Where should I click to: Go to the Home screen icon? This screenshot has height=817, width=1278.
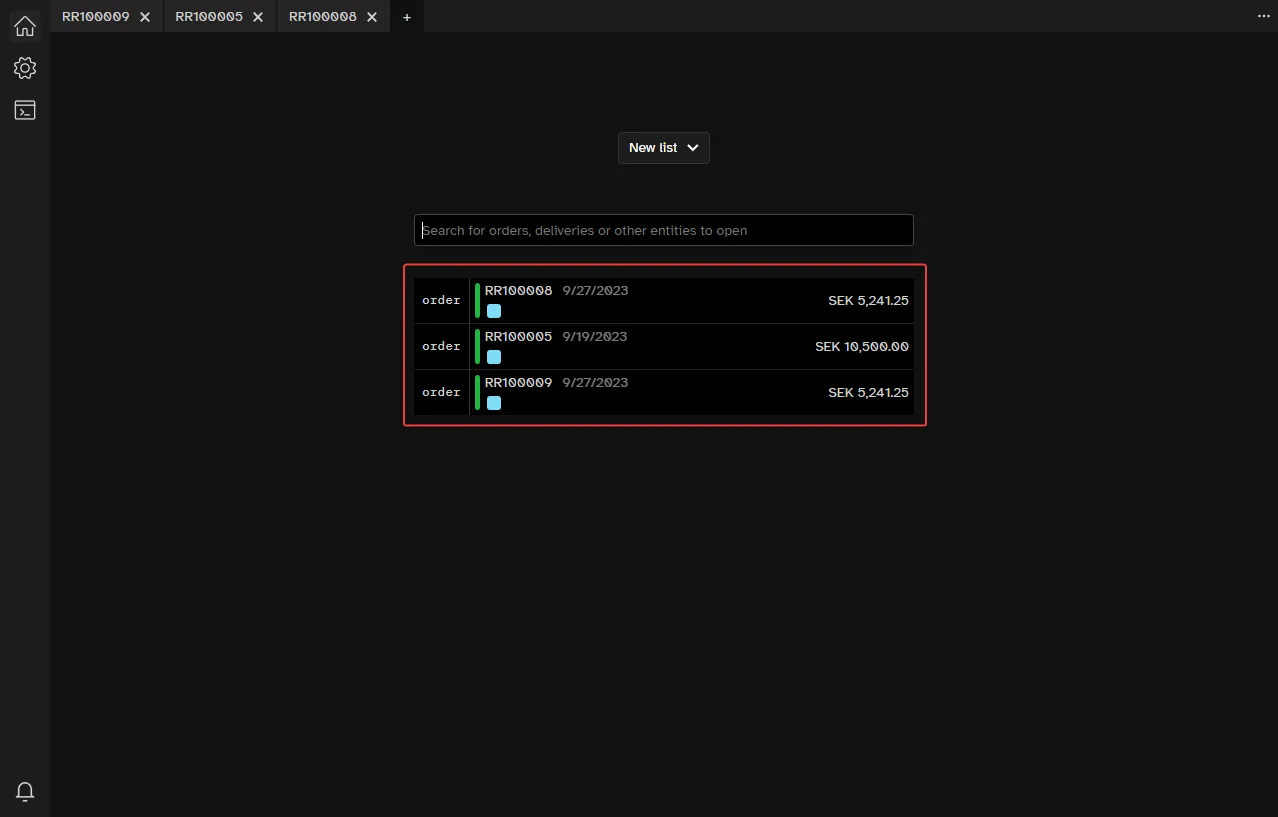click(x=24, y=26)
